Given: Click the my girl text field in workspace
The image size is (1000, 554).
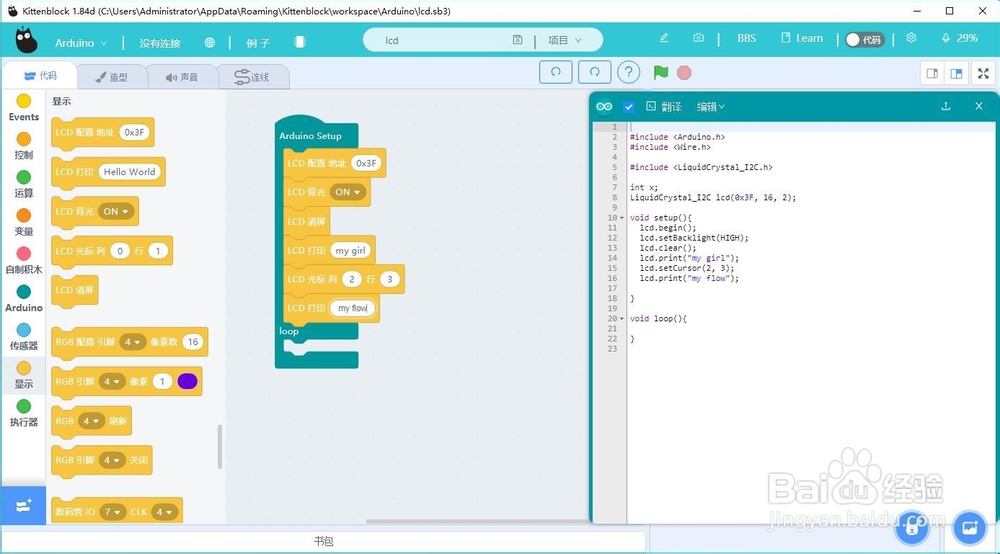Looking at the screenshot, I should (350, 251).
